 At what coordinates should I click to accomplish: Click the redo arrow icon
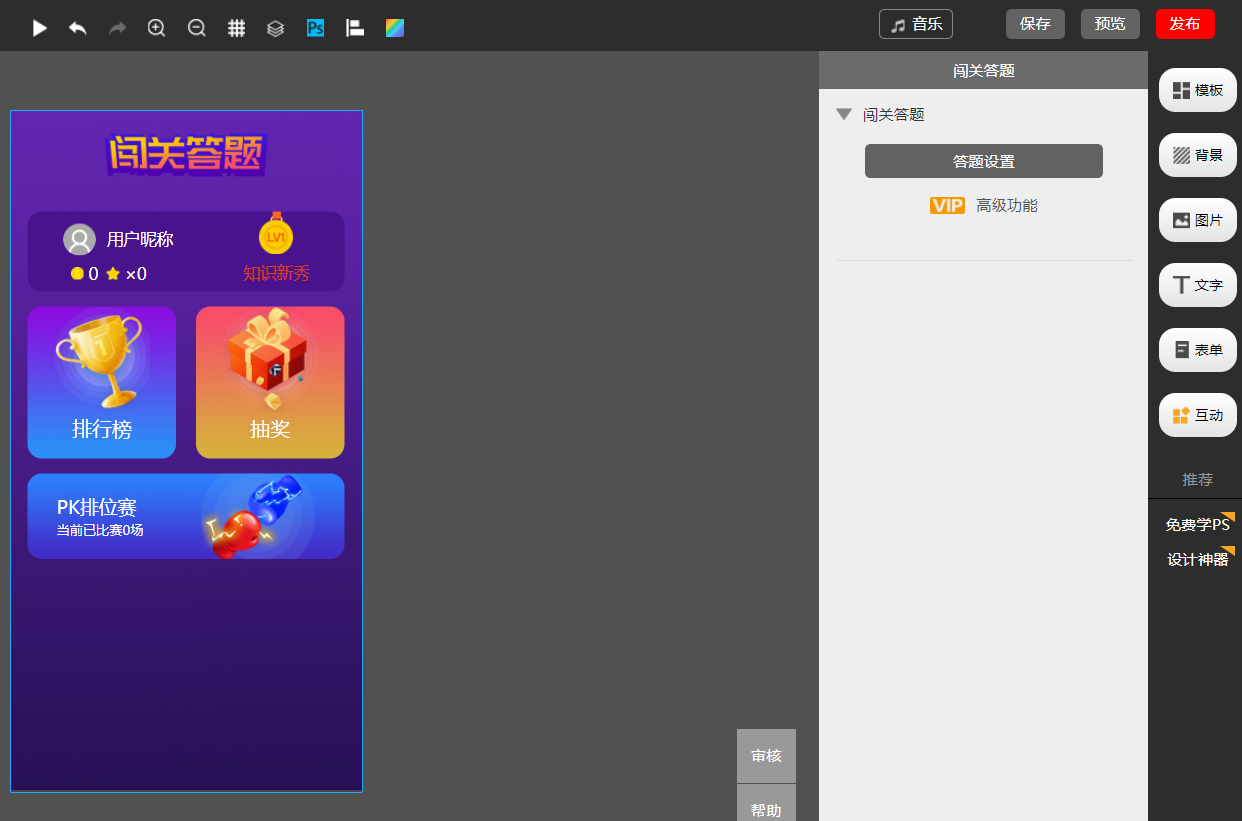click(x=118, y=28)
